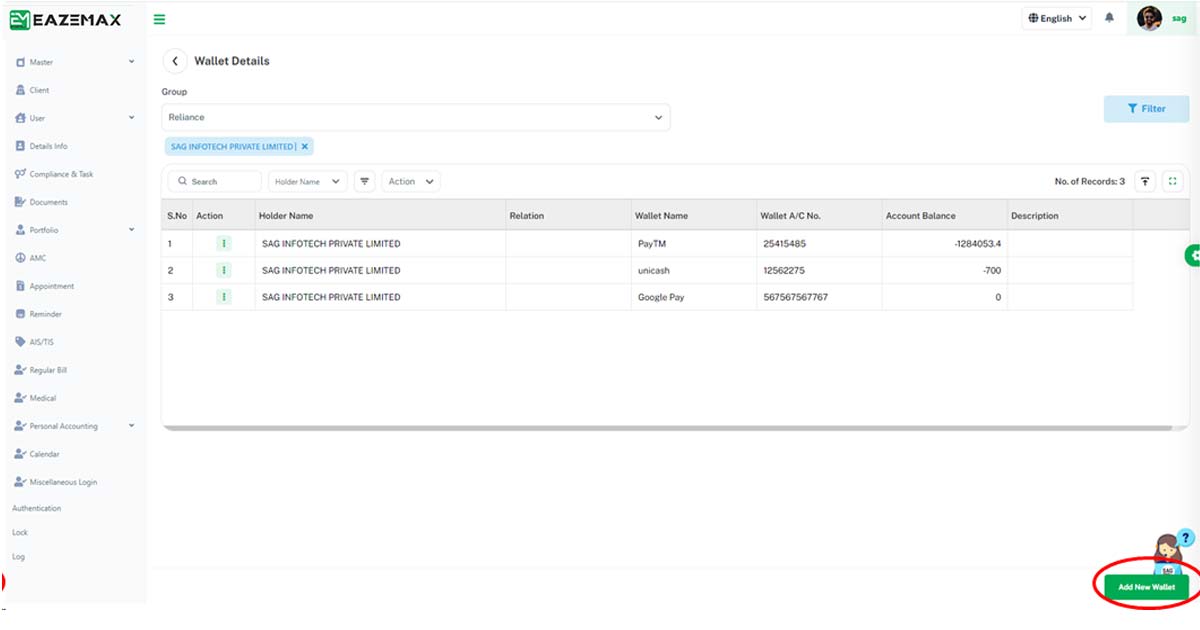The image size is (1200, 630).
Task: Click the Appointment sidebar icon
Action: [20, 286]
